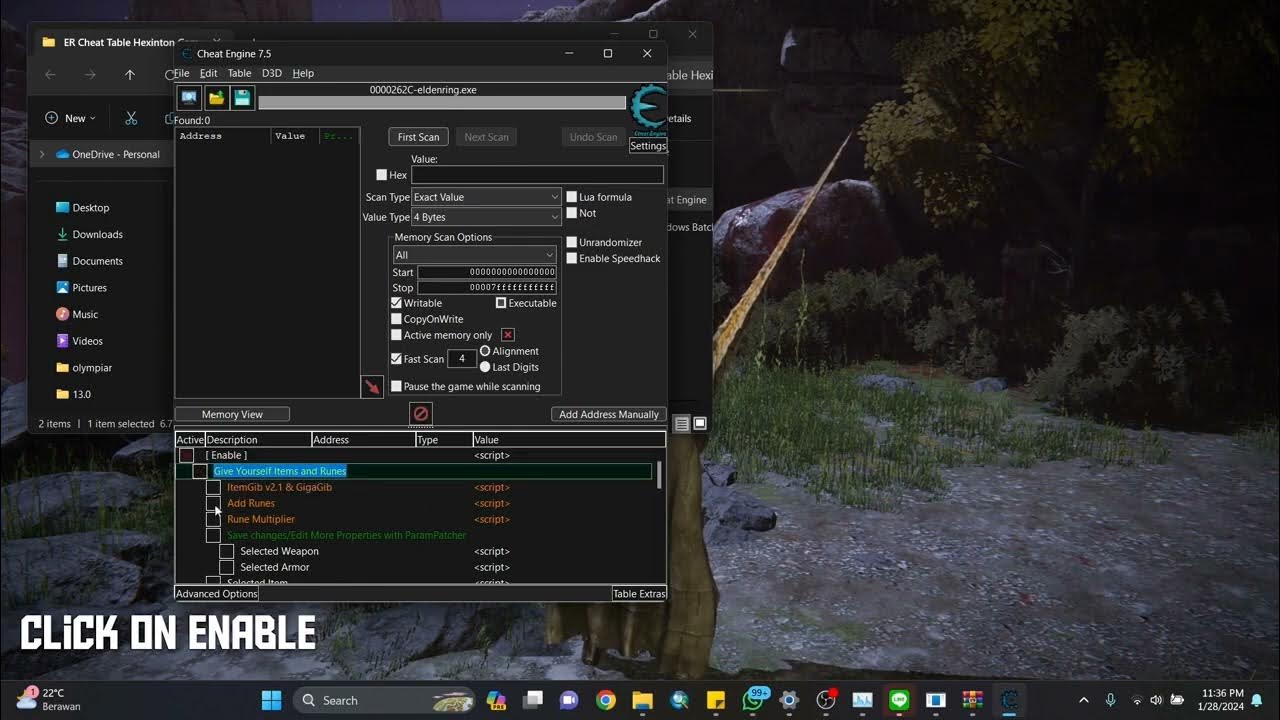
Task: Toggle the Executable checkbox
Action: pos(501,303)
